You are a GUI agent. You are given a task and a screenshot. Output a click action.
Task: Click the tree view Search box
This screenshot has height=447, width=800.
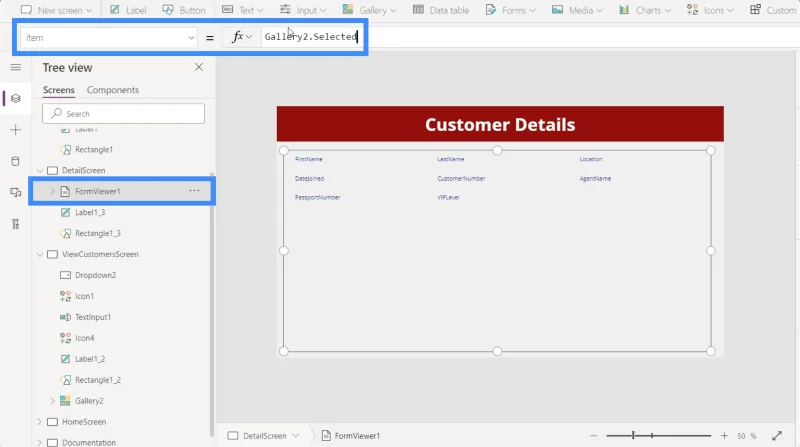pyautogui.click(x=123, y=114)
